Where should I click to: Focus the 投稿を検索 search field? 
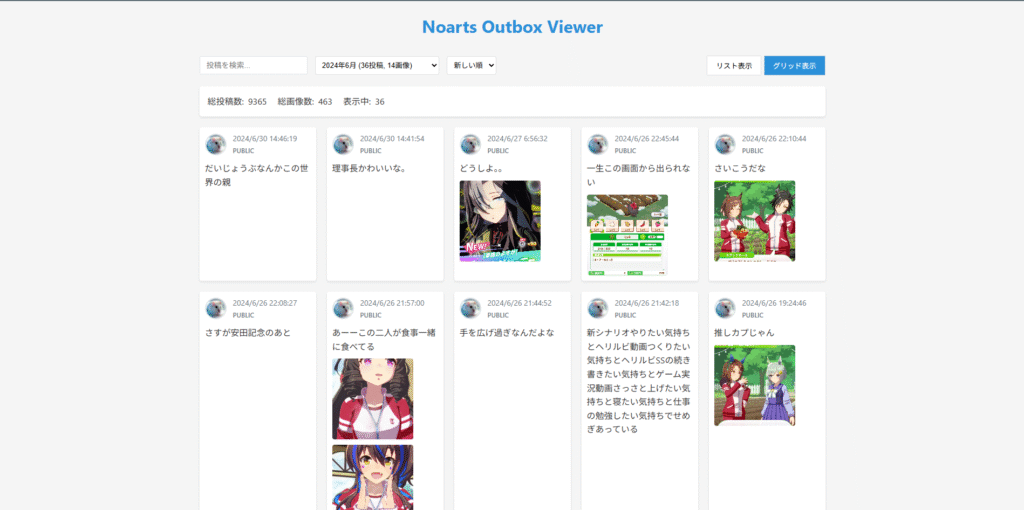tap(253, 65)
